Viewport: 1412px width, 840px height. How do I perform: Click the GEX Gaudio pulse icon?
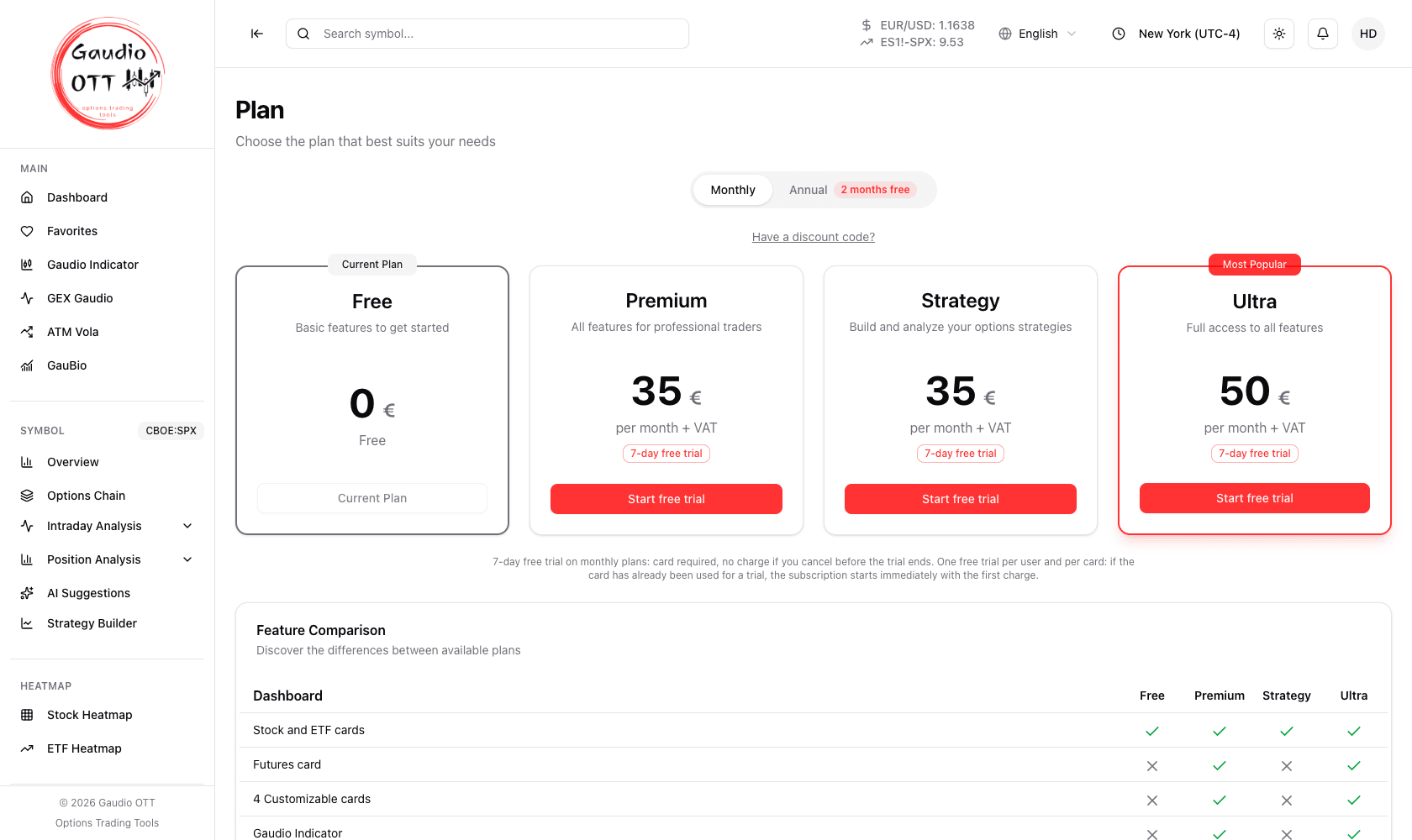point(27,298)
